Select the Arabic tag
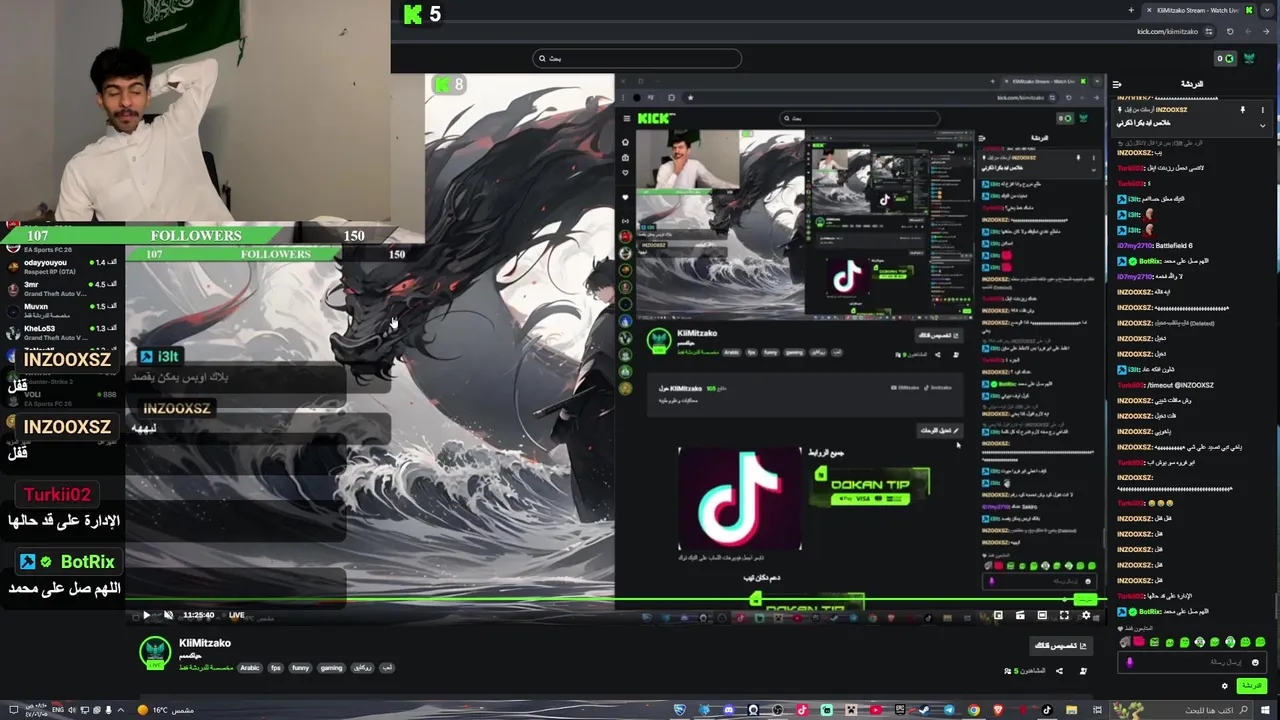Screen dimensions: 1280x720 pos(249,668)
